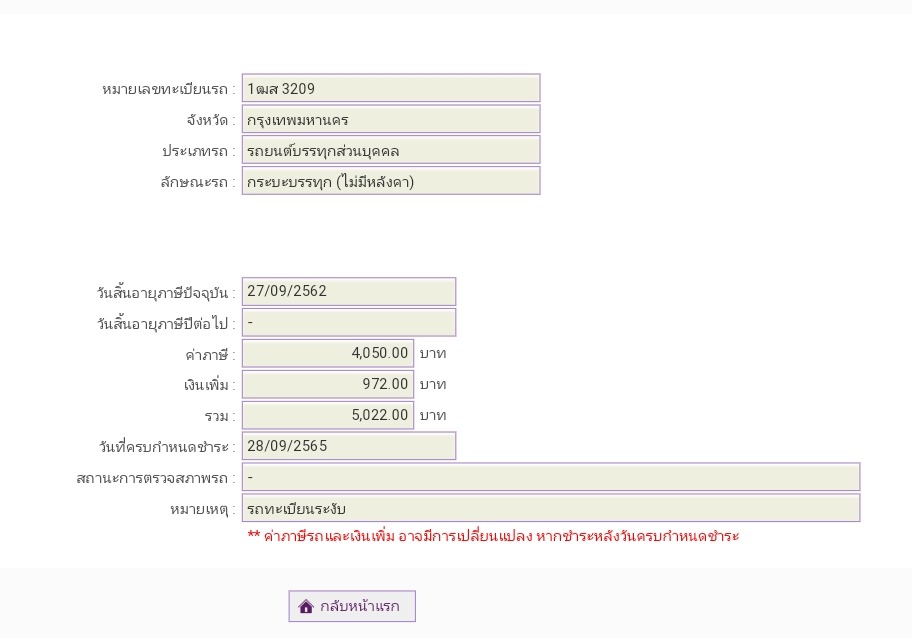
Task: Click the label หมายเหตุ
Action: coord(202,509)
